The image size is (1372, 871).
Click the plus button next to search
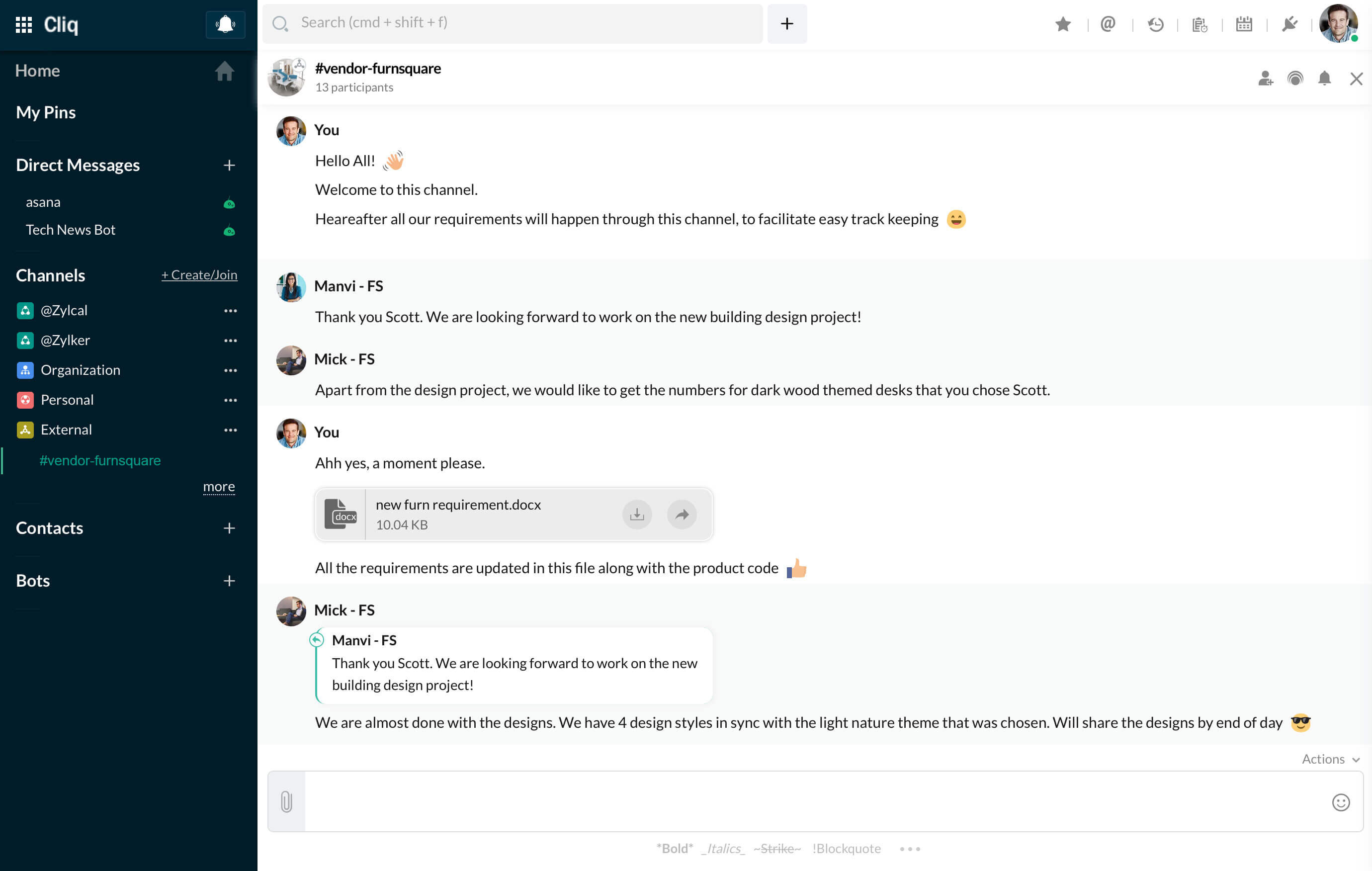click(x=787, y=23)
